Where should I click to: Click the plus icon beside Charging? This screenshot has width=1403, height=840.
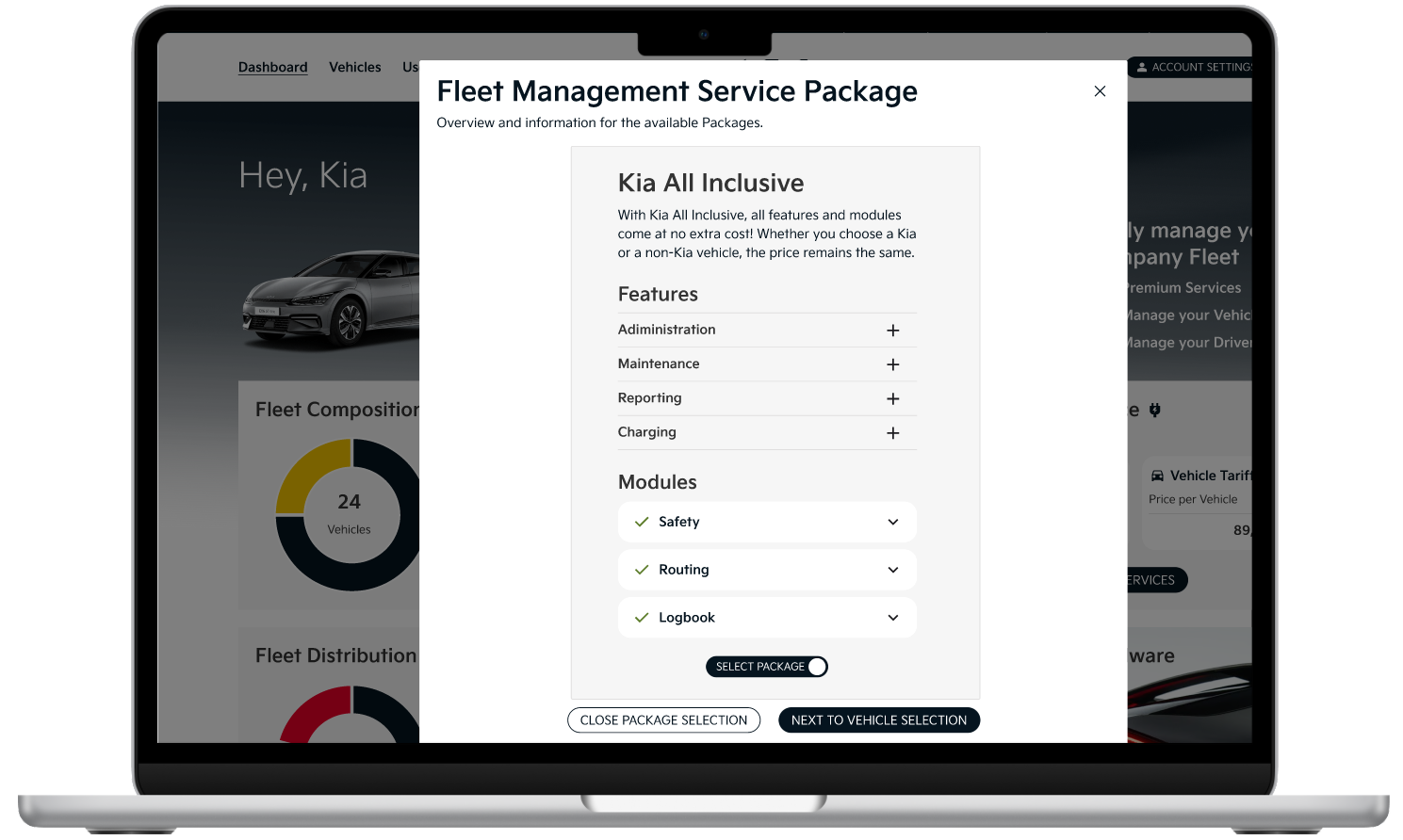coord(892,433)
